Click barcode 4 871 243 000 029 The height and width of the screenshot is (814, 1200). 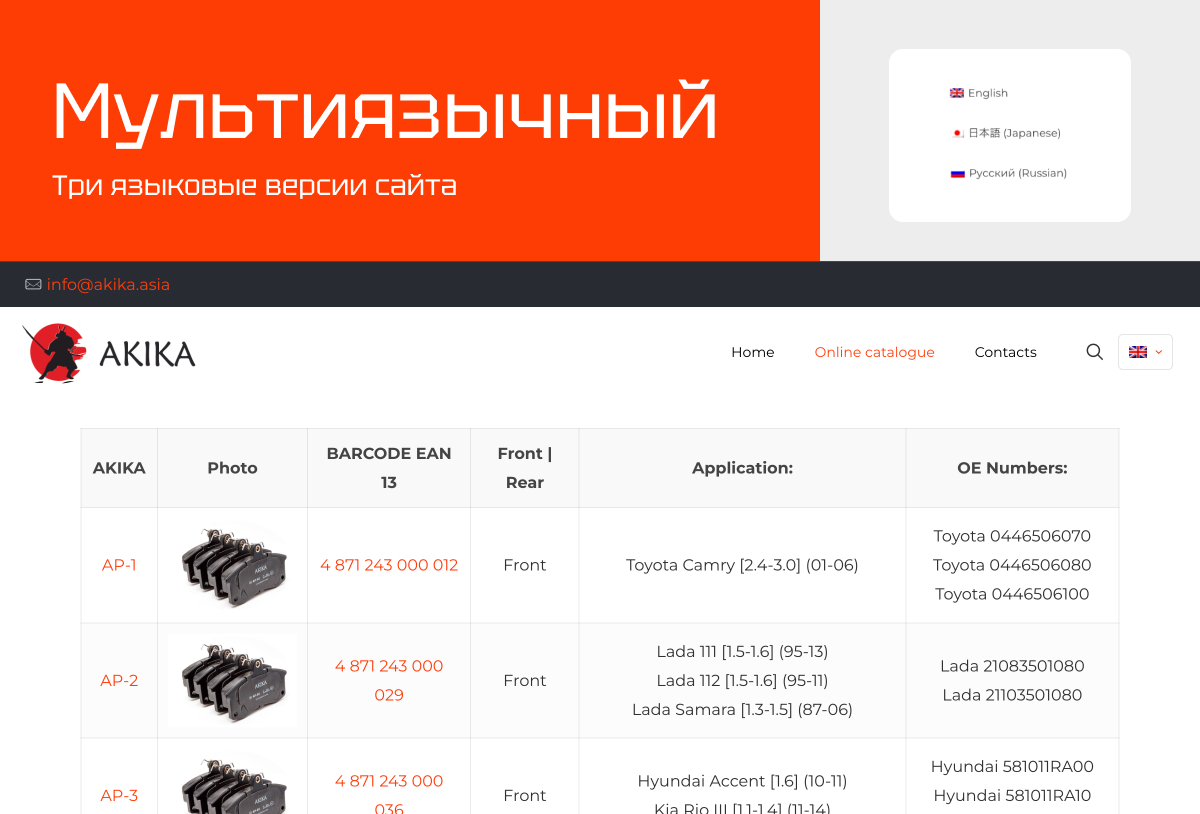click(x=389, y=681)
